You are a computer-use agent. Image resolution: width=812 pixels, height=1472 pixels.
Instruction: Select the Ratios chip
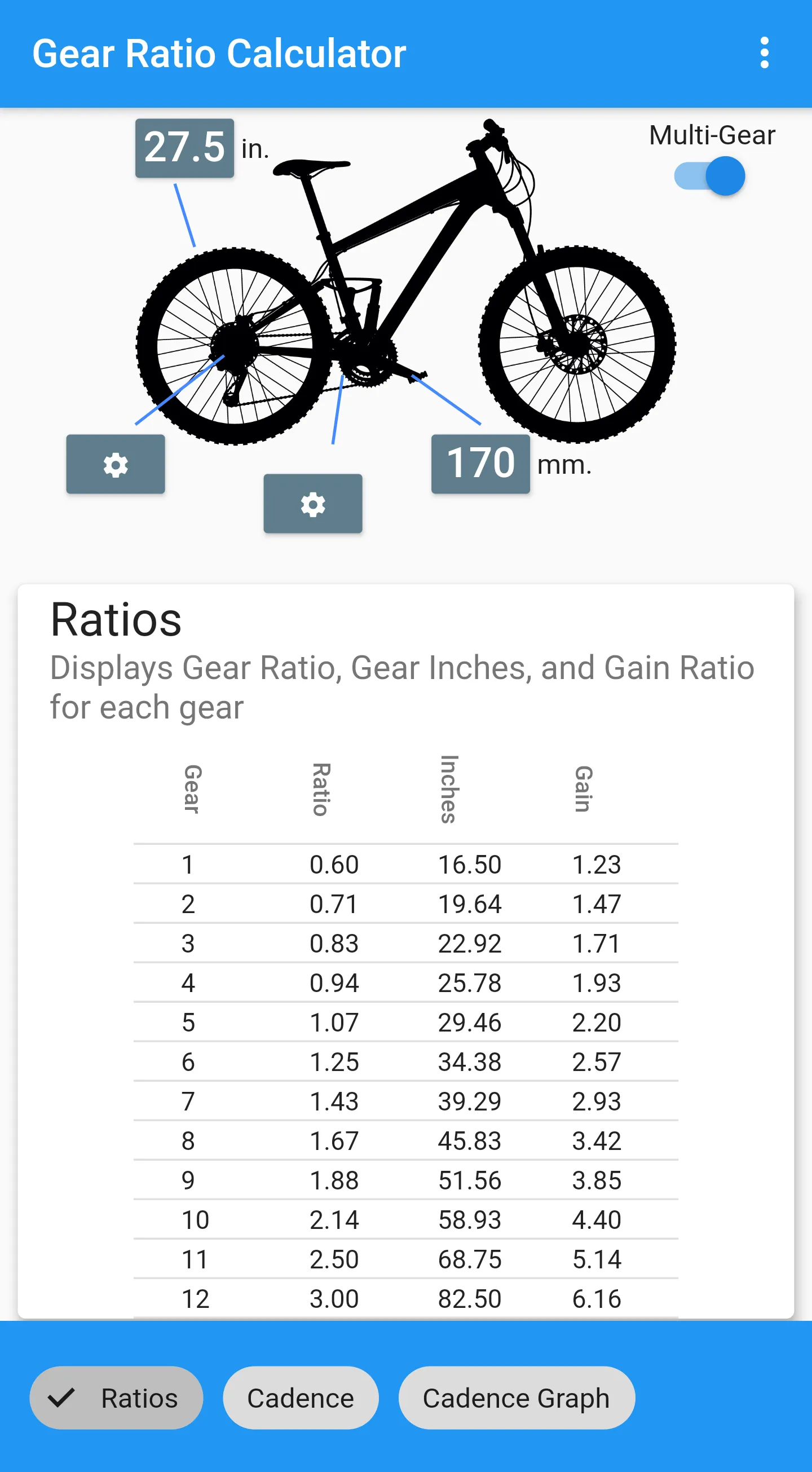coord(117,1398)
